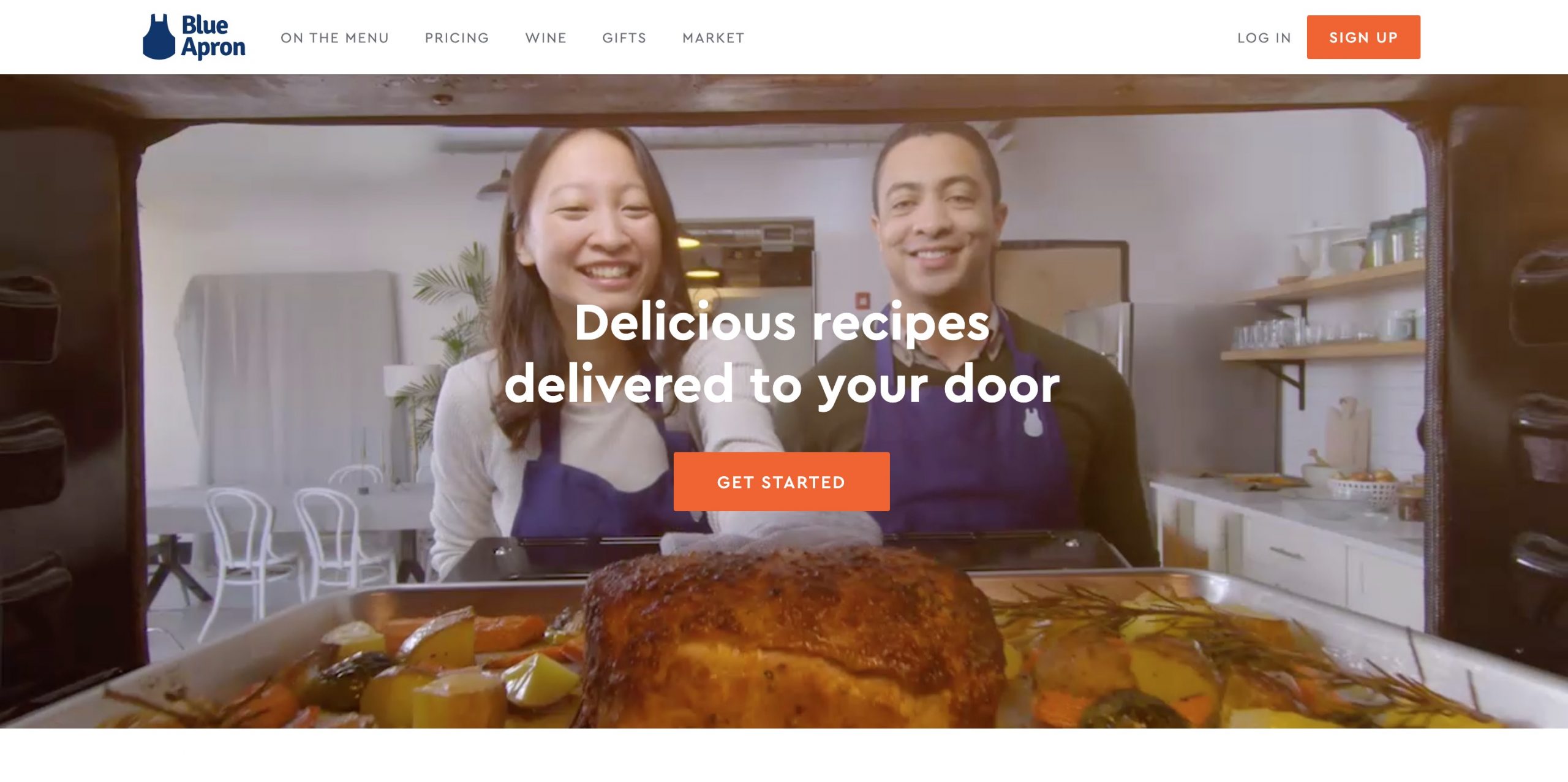
Task: Click the Get Started button
Action: click(782, 482)
